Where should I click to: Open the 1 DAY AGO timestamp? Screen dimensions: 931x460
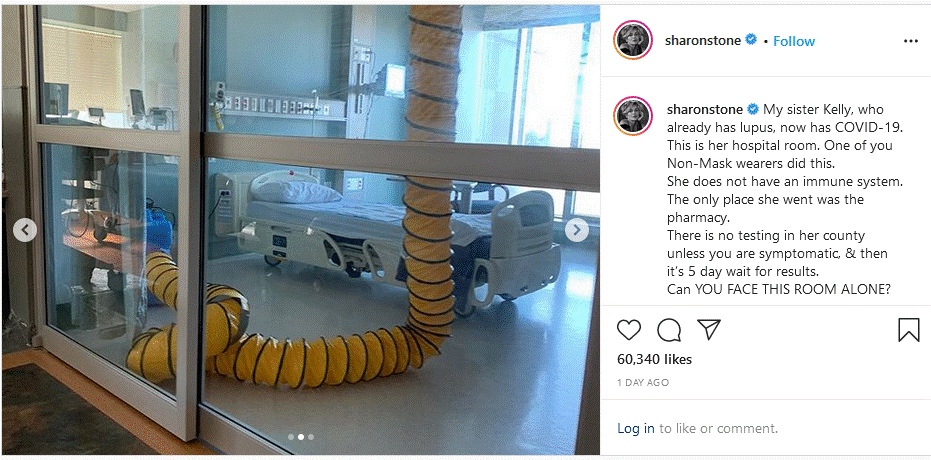point(643,383)
